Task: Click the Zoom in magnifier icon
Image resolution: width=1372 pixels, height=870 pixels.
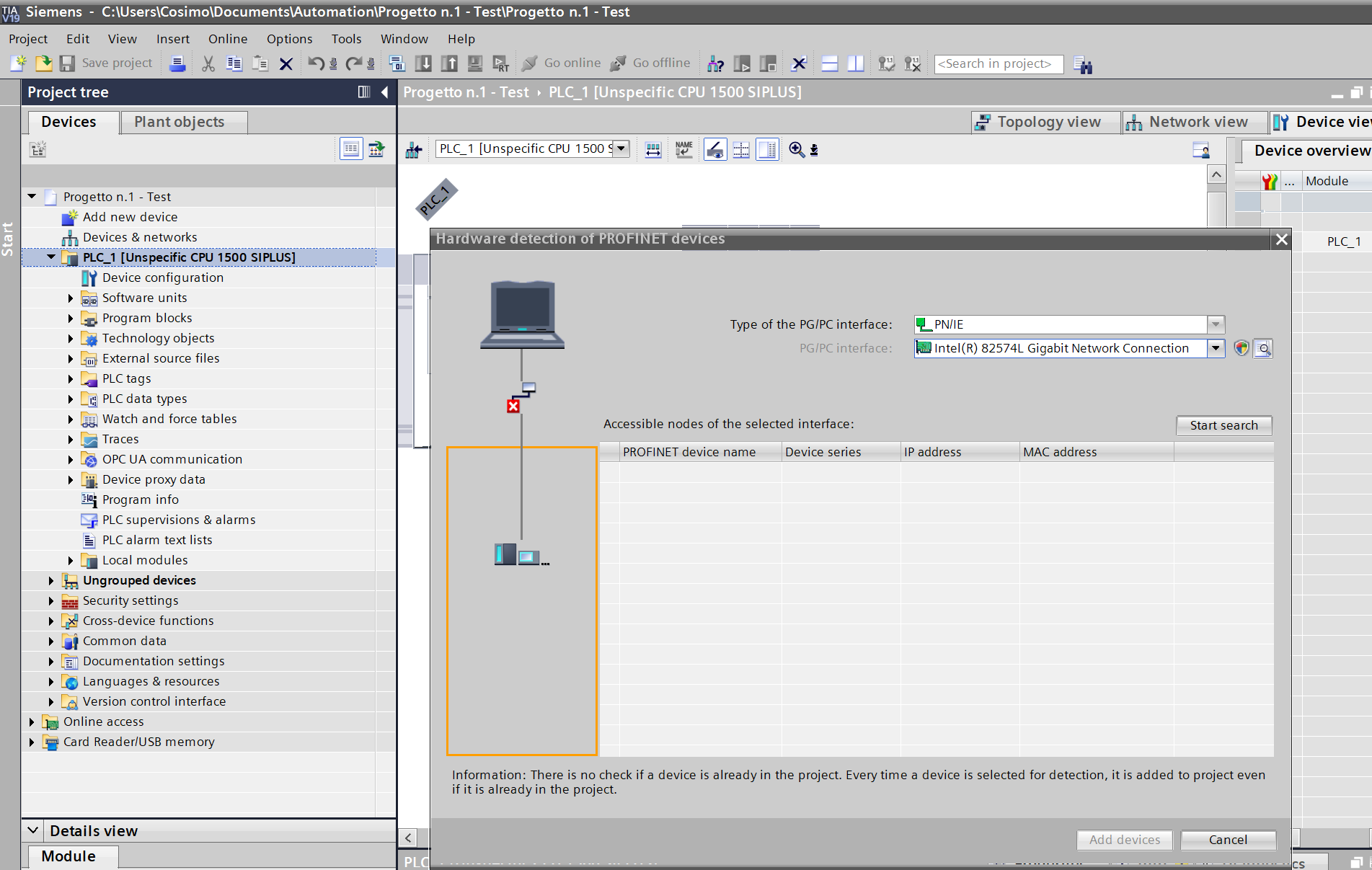Action: click(x=796, y=149)
